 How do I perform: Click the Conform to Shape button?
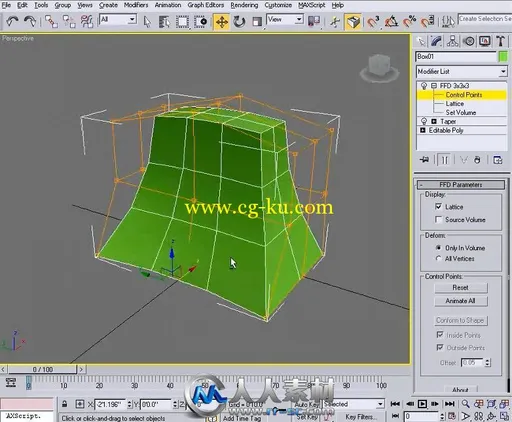(x=461, y=320)
